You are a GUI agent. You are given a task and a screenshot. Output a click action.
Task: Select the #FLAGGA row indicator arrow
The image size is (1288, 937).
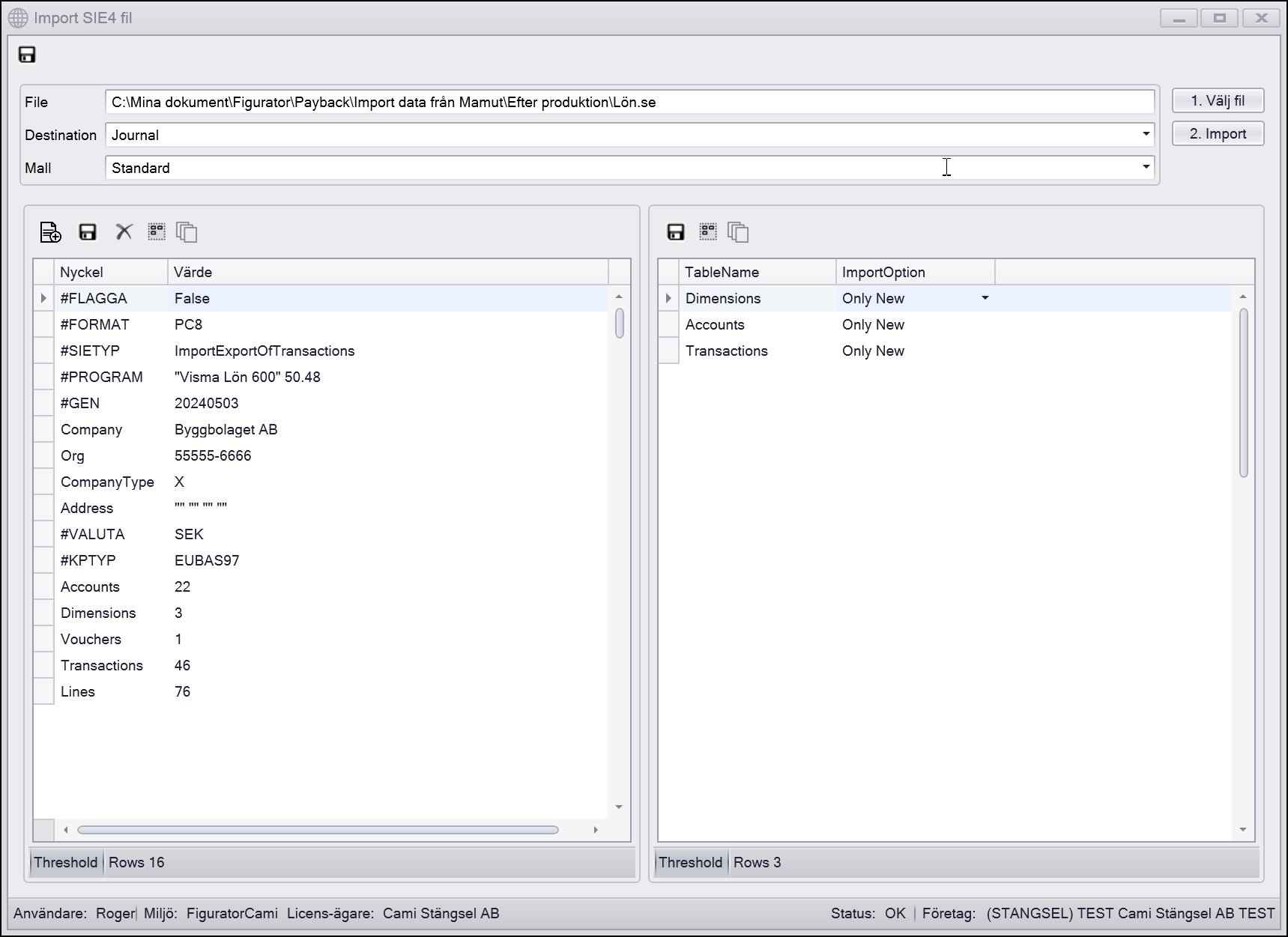coord(43,298)
